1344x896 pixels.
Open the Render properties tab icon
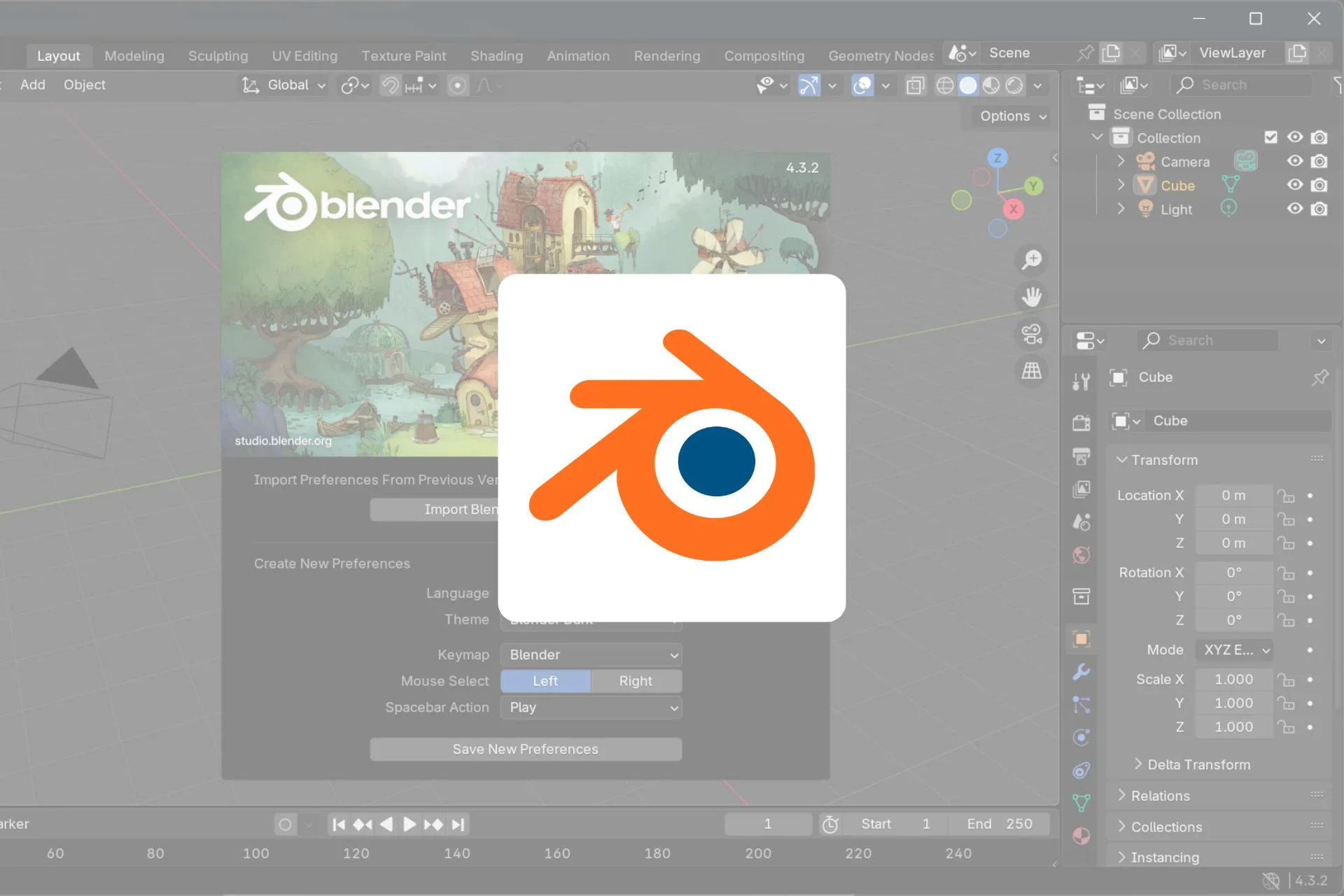pos(1081,423)
